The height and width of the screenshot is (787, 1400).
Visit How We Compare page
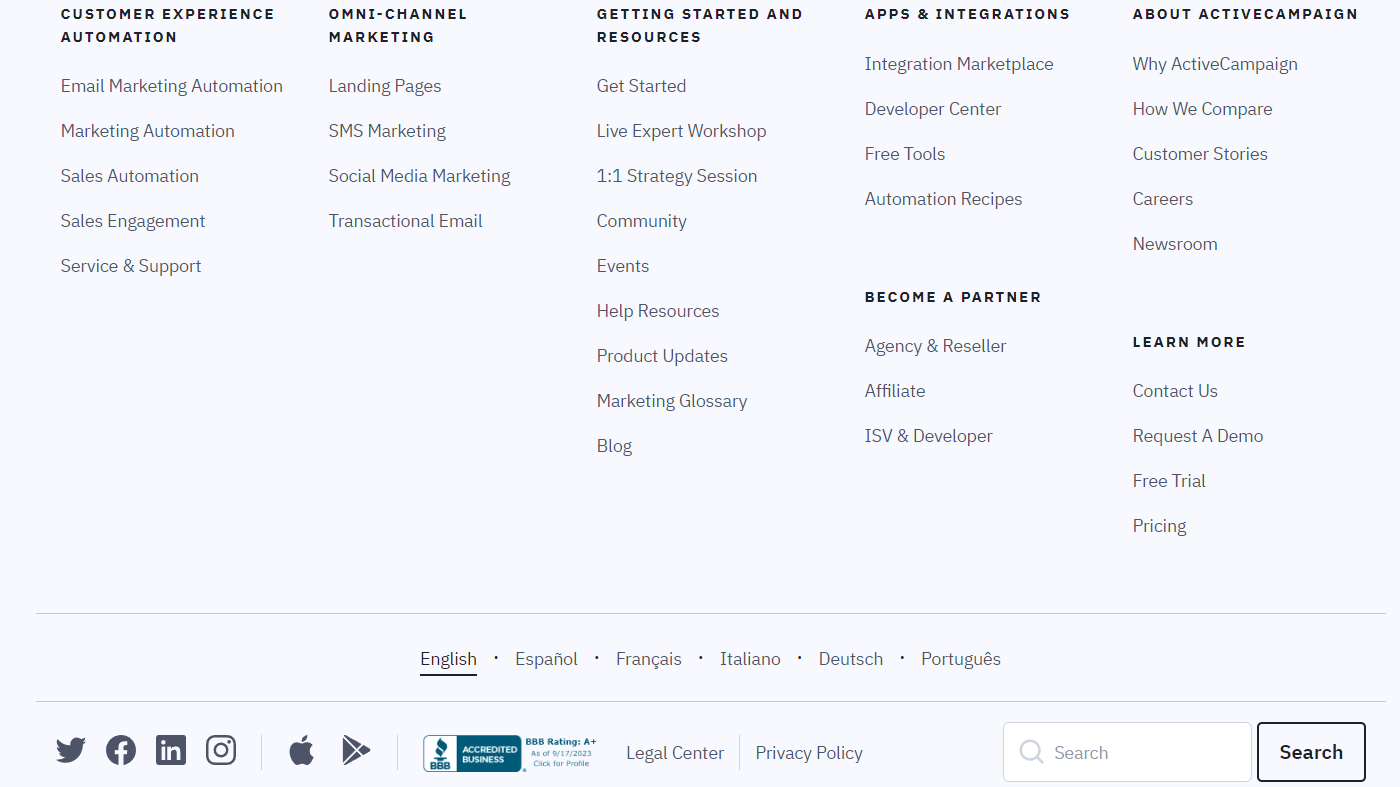(1203, 109)
